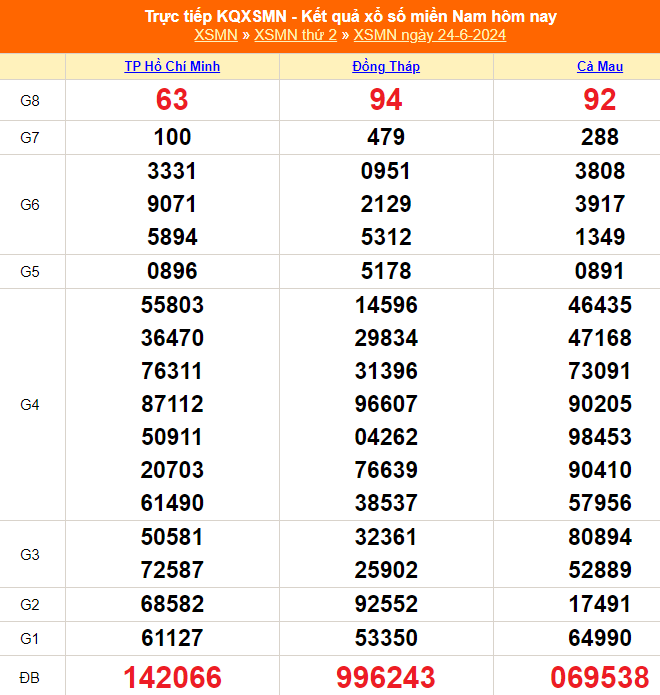The image size is (660, 695).
Task: Select the G7 row label
Action: [30, 137]
